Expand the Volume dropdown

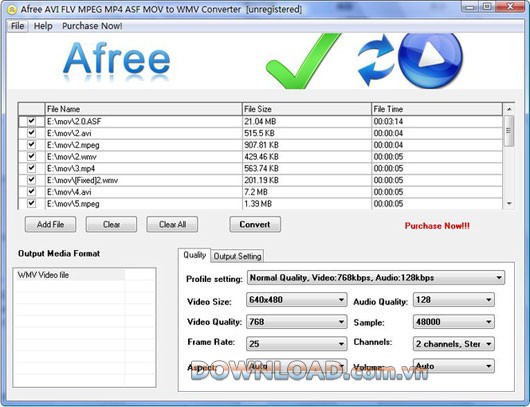454,366
